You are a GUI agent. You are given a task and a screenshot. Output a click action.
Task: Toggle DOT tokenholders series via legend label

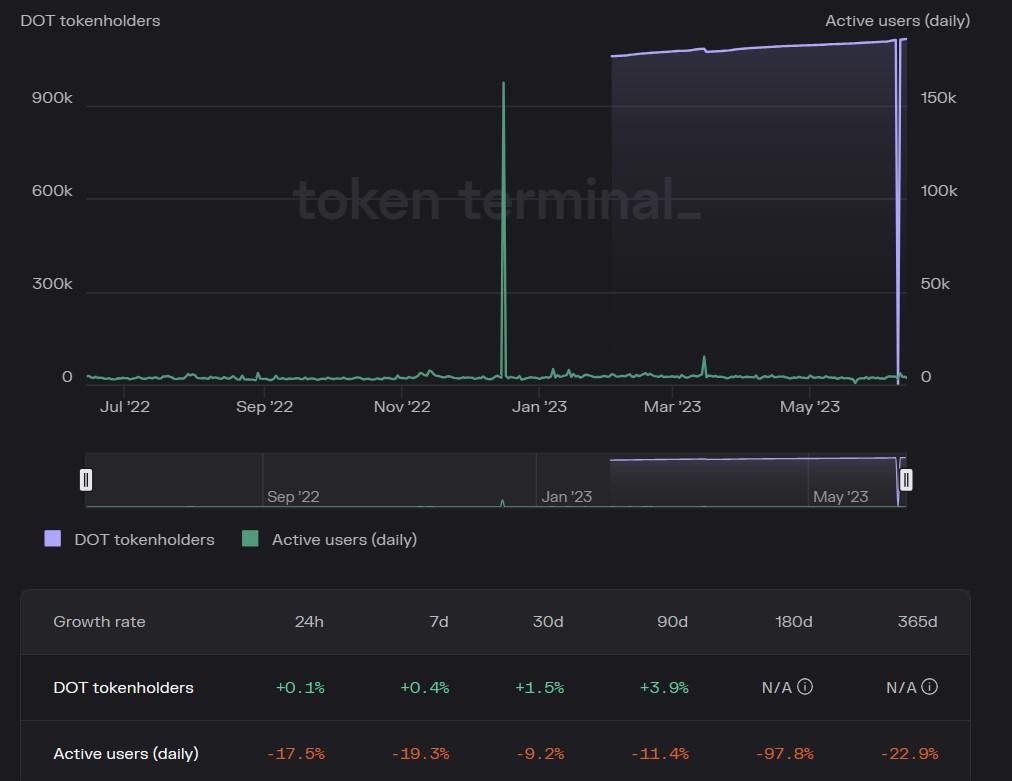[x=144, y=539]
